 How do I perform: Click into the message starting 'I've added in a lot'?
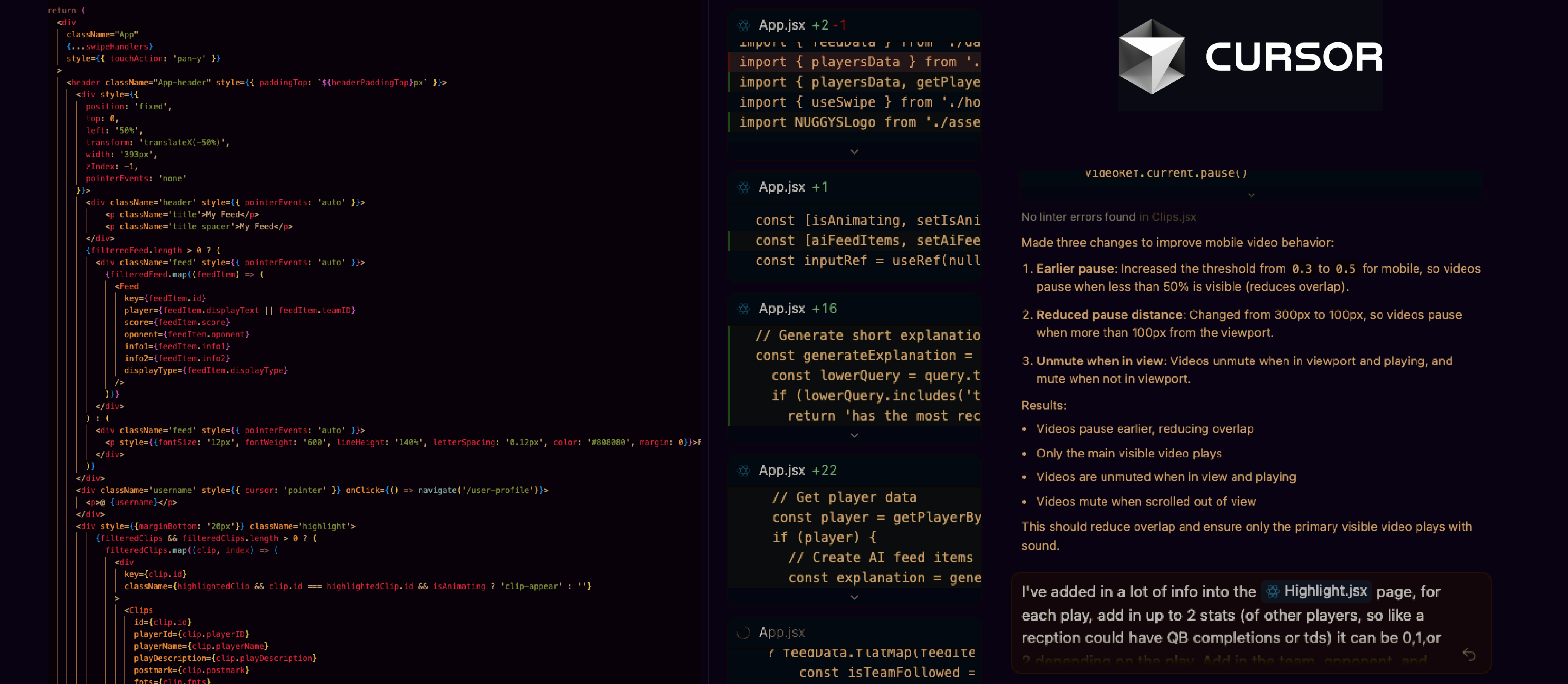pos(1251,623)
